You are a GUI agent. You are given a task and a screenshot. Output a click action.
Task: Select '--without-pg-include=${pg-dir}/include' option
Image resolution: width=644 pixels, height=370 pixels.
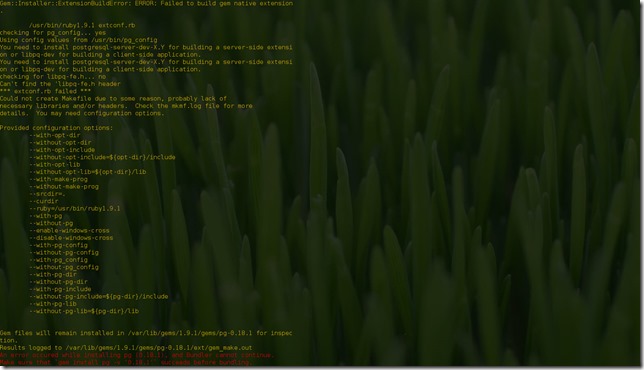(x=99, y=297)
